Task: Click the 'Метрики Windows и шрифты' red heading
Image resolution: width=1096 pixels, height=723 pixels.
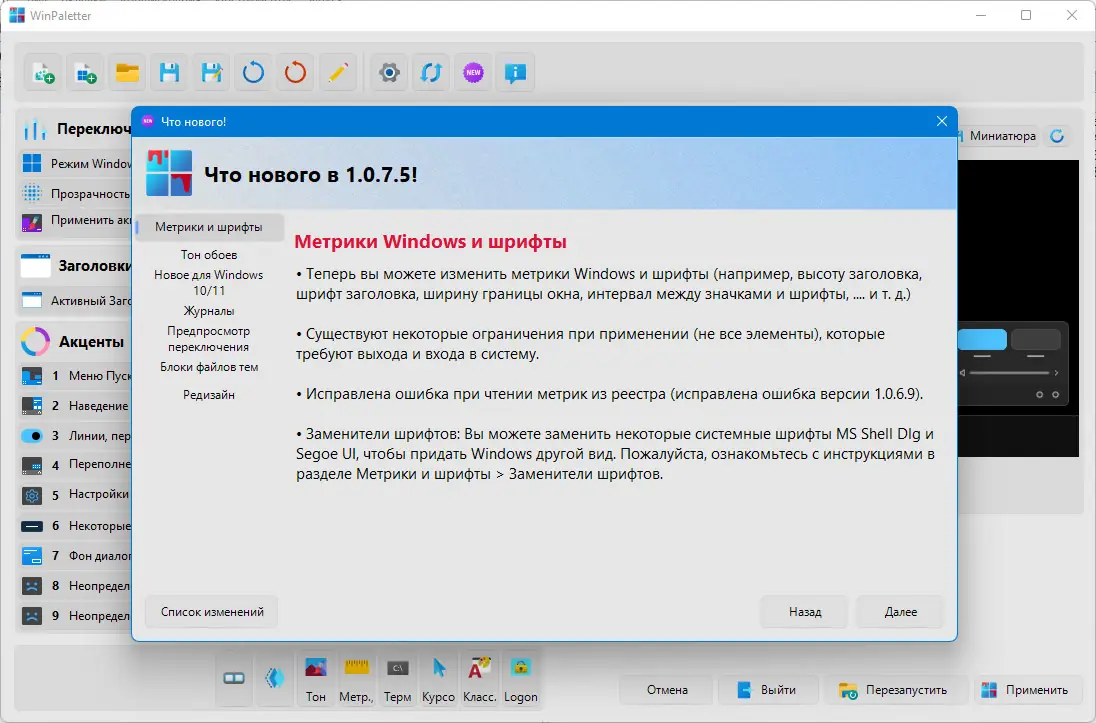Action: (431, 242)
